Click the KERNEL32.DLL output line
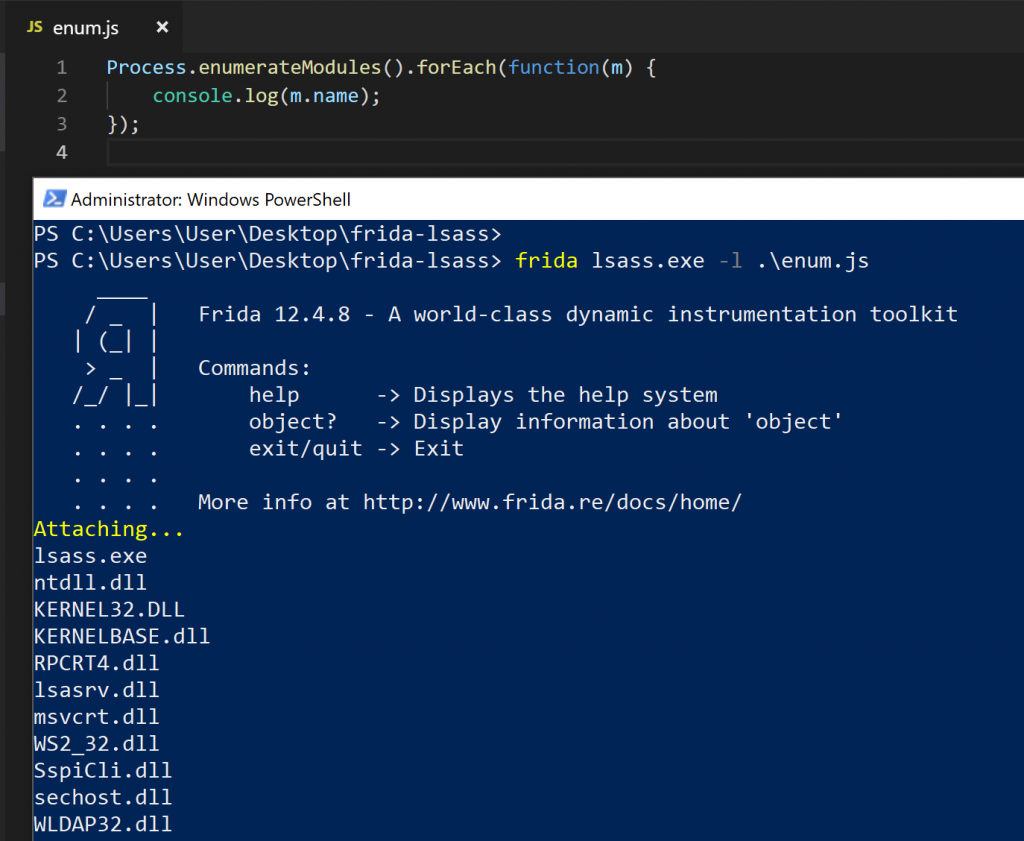Screen dimensions: 1024x841 (109, 609)
